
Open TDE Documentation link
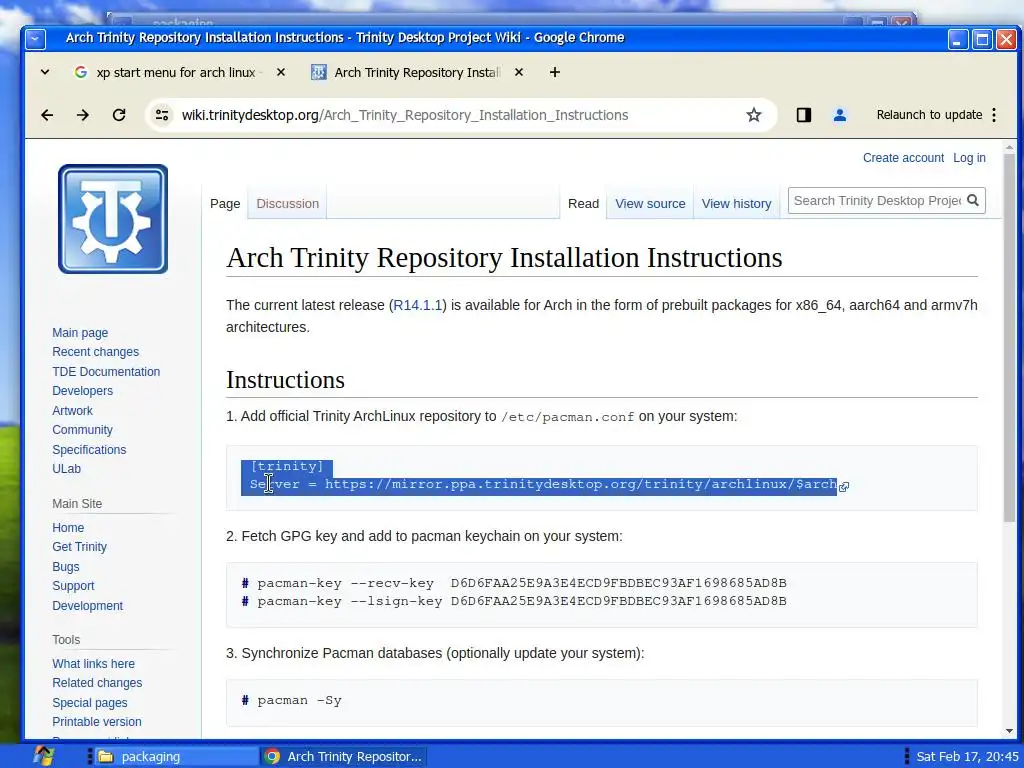pos(106,372)
